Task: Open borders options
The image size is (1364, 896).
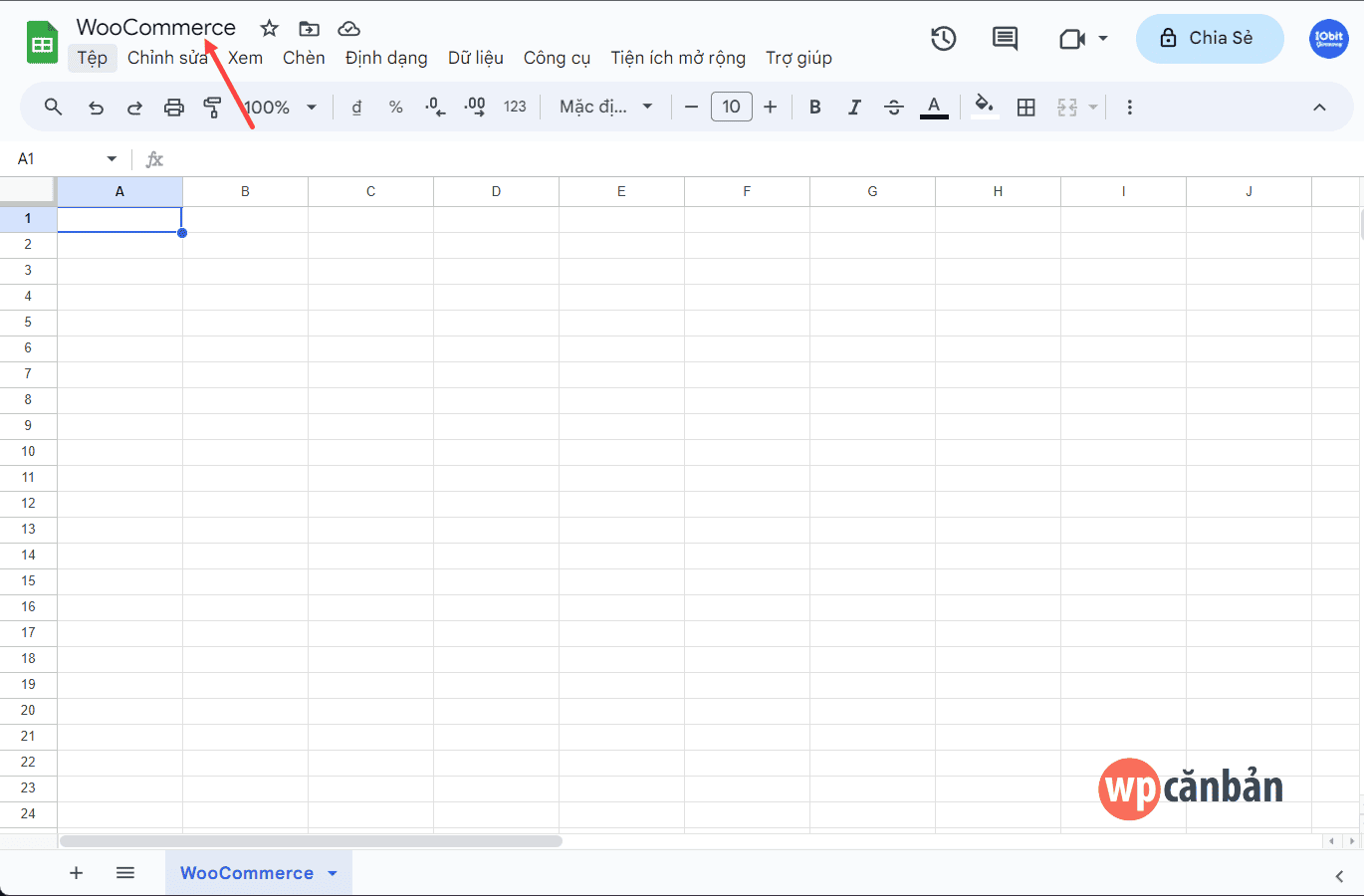Action: click(x=1026, y=107)
